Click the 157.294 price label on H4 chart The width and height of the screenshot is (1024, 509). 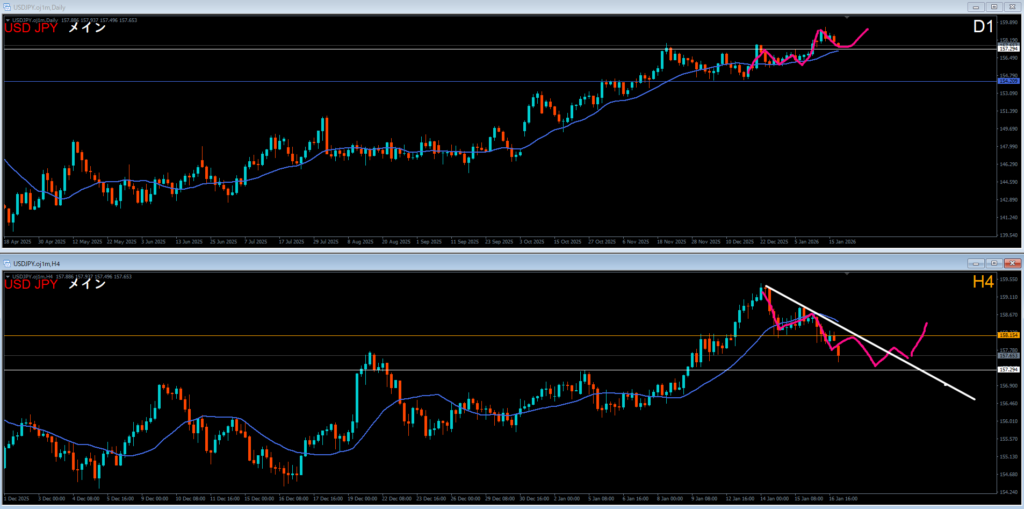[x=1008, y=369]
